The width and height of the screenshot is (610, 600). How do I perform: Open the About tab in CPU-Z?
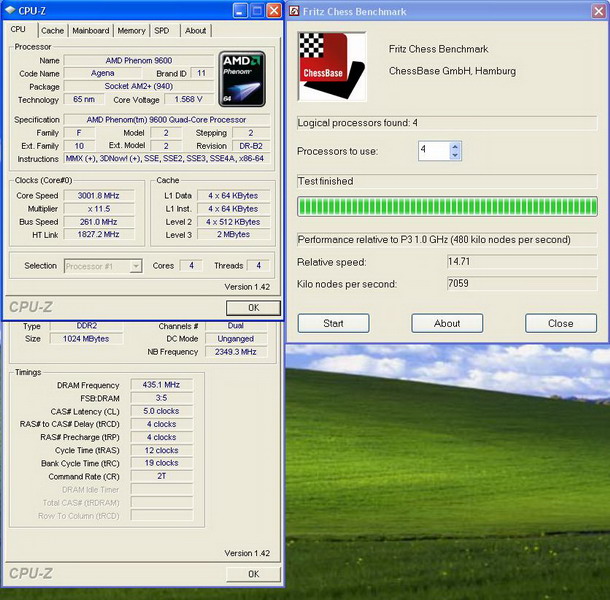tap(195, 31)
